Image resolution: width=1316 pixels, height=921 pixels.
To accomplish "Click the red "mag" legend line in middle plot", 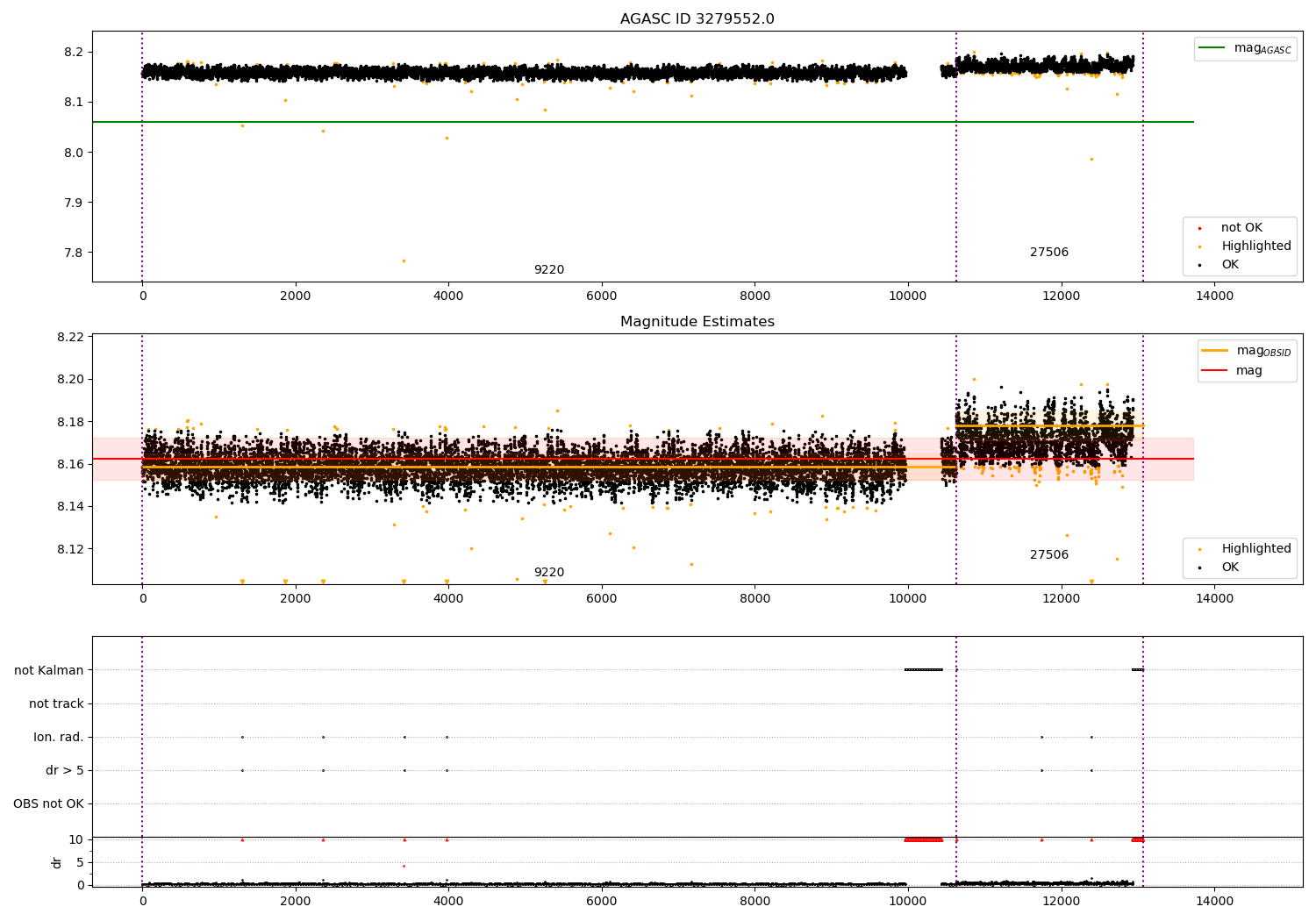I will tap(1215, 371).
